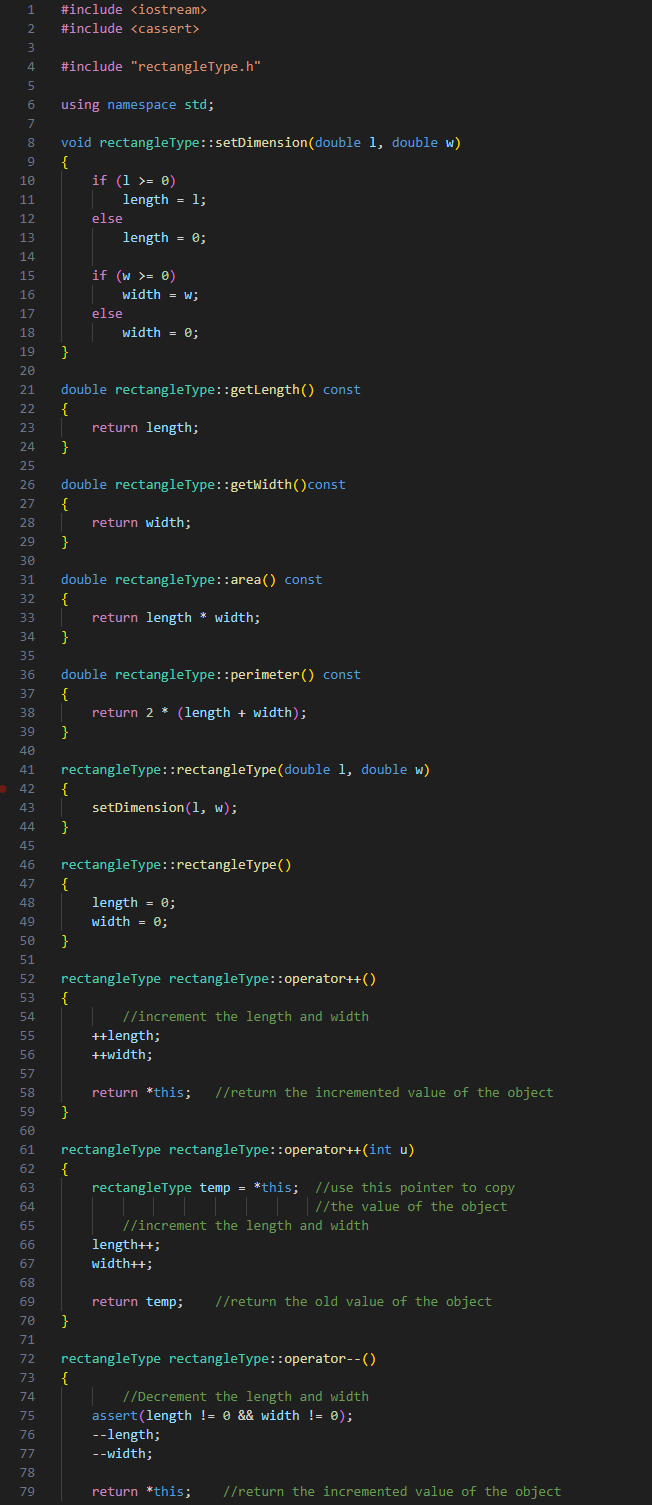
Task: Click the assert(length != 0 && width != 0) line
Action: [223, 1415]
